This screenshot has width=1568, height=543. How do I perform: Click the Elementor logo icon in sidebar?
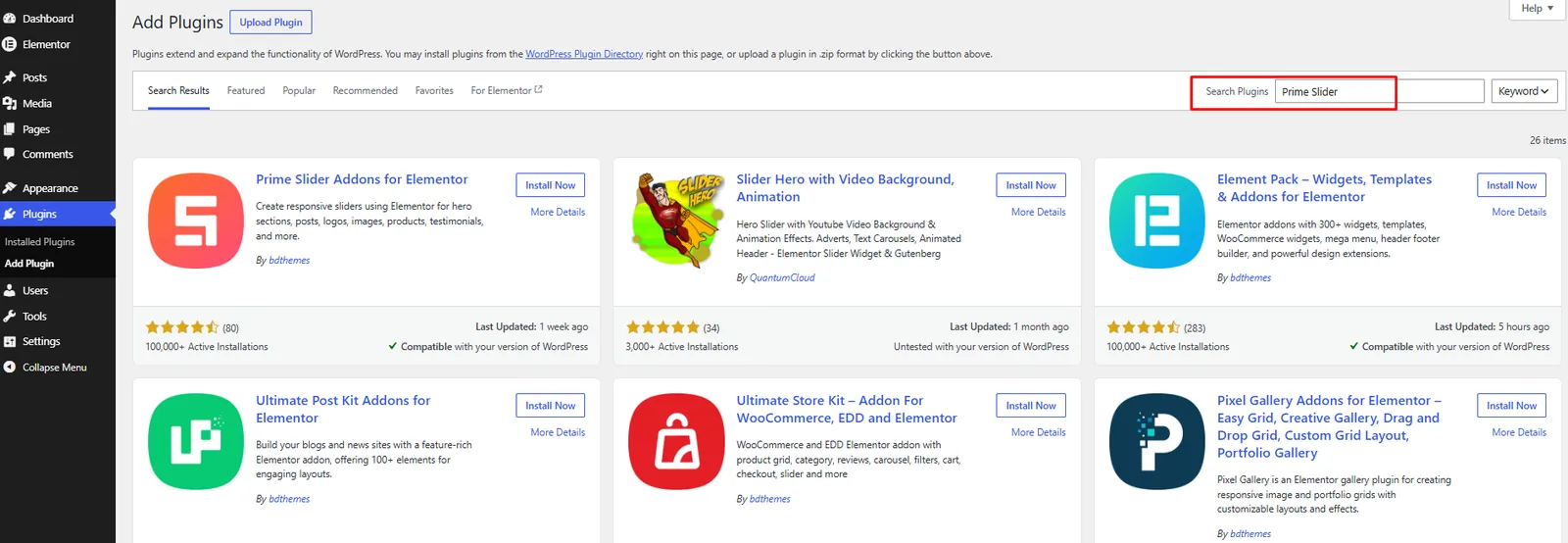10,44
